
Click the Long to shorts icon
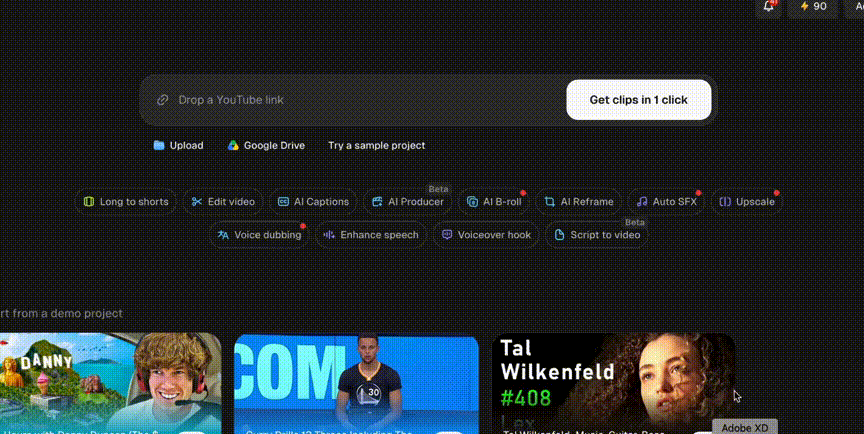pos(89,202)
